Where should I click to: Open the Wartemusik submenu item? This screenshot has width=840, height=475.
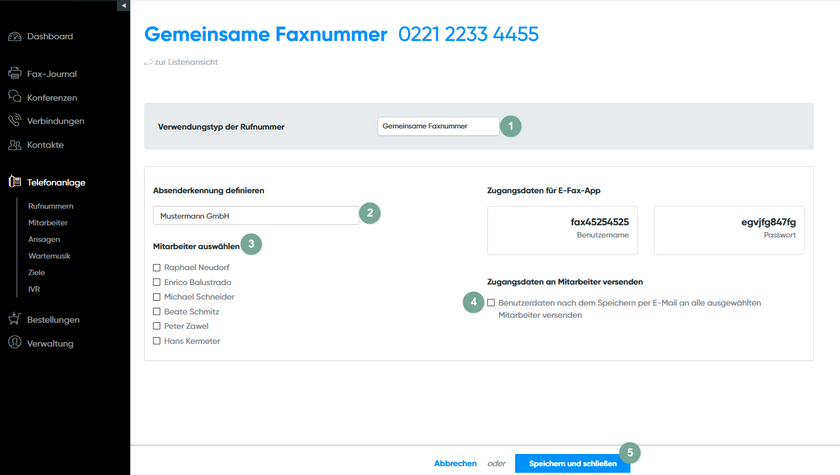pyautogui.click(x=49, y=256)
